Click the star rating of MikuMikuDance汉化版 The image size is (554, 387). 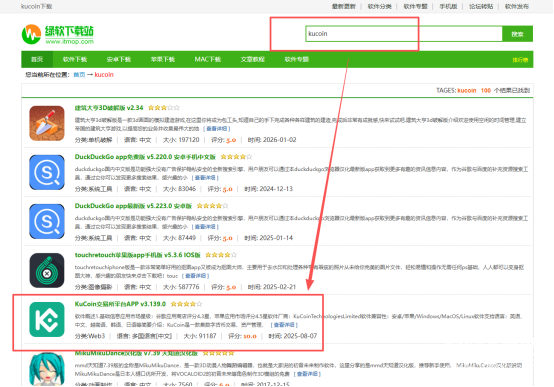click(x=218, y=353)
